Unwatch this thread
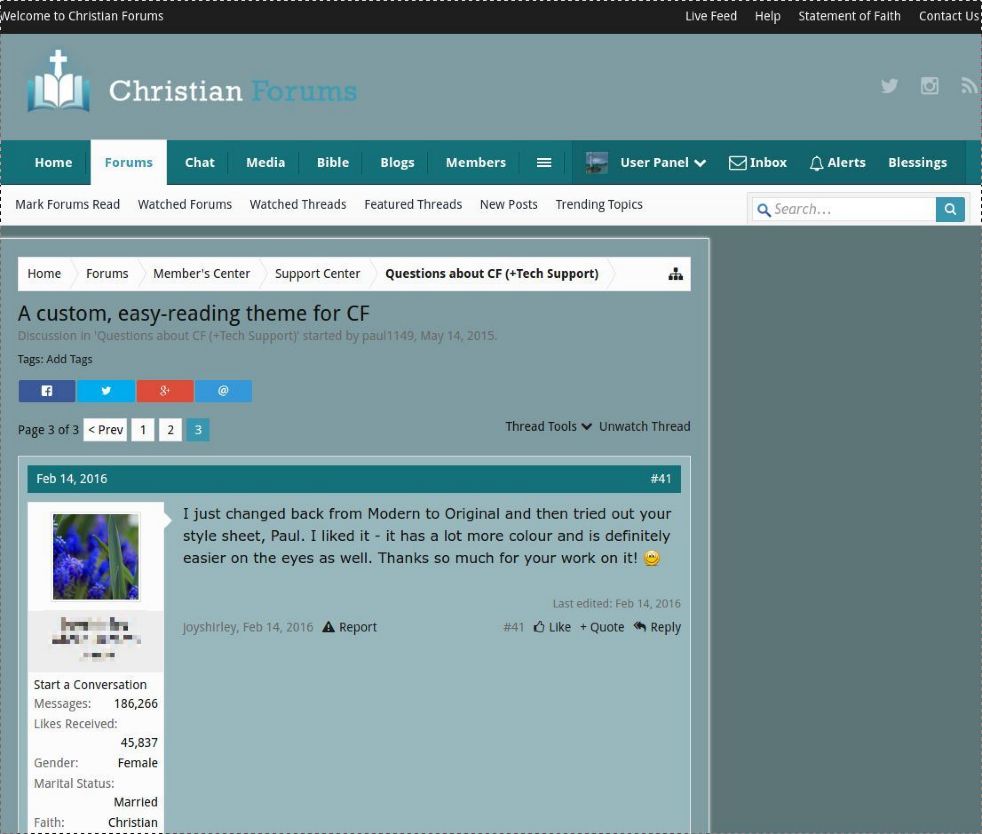Screen dimensions: 982x834 click(x=644, y=426)
